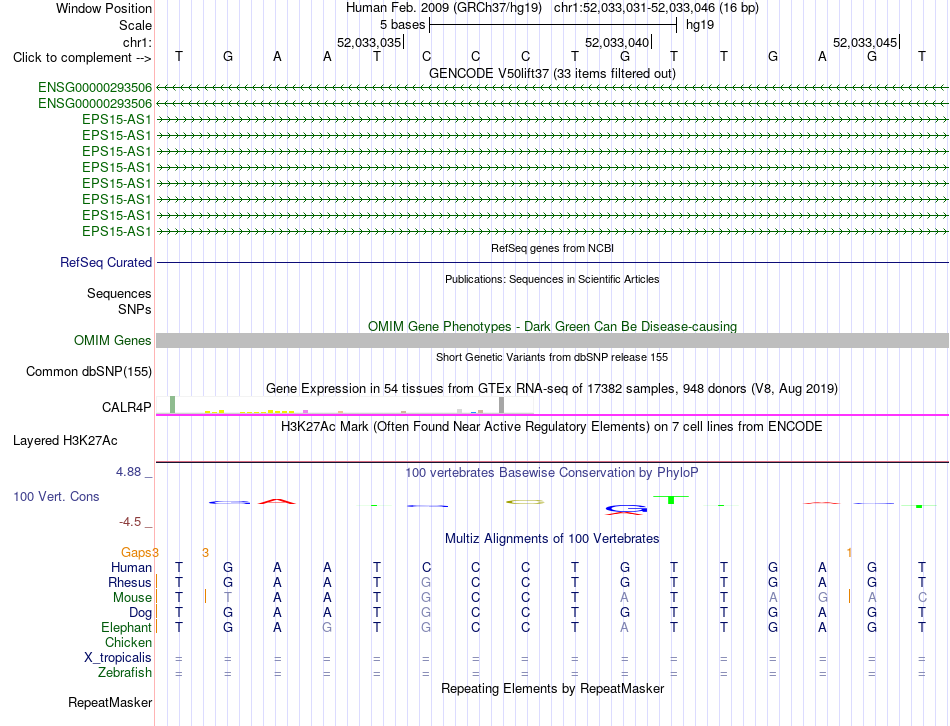Click the 52,033,035 ruler position marker
This screenshot has height=726, width=950.
click(x=370, y=42)
